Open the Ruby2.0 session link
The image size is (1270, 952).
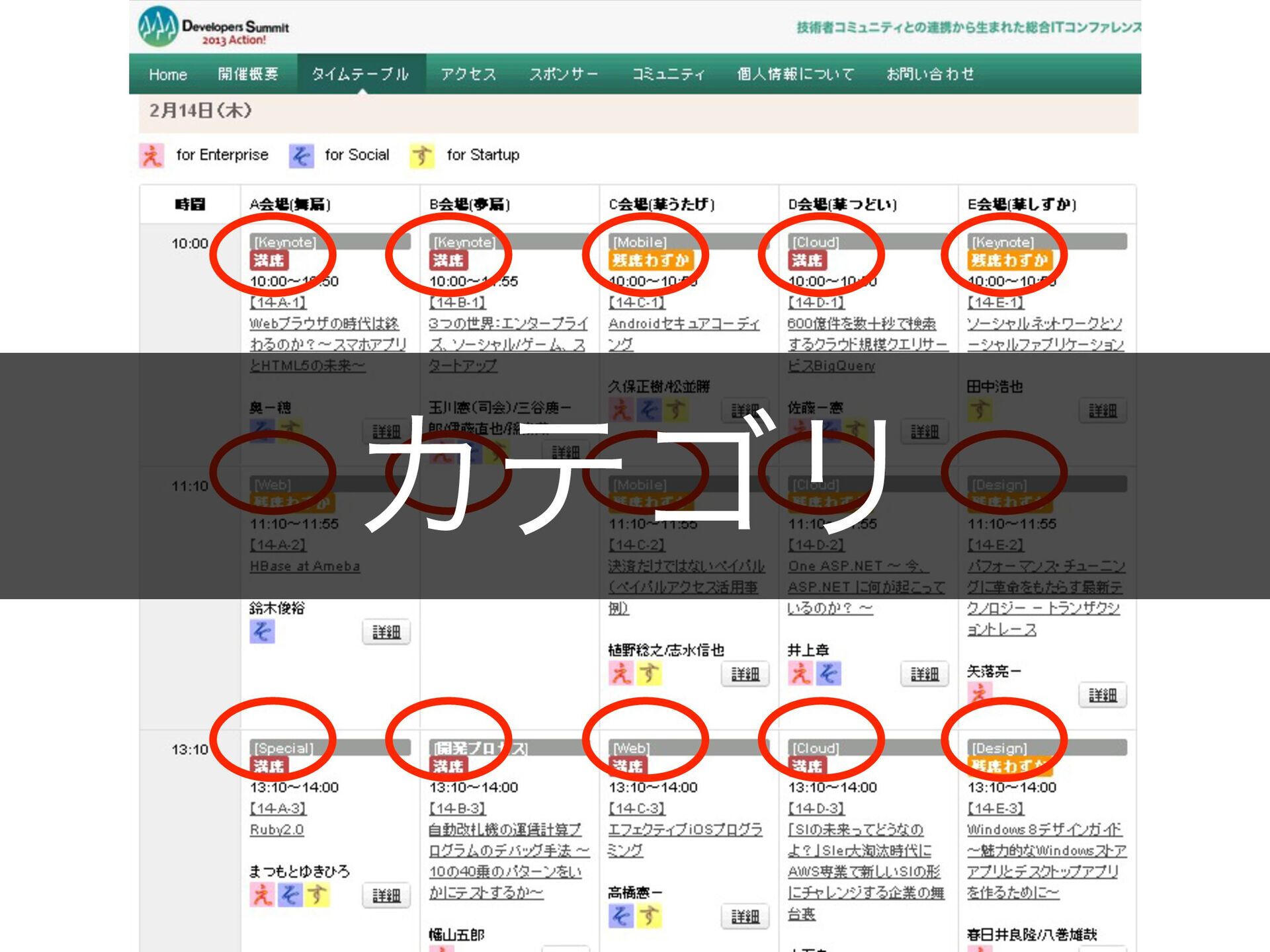click(277, 830)
